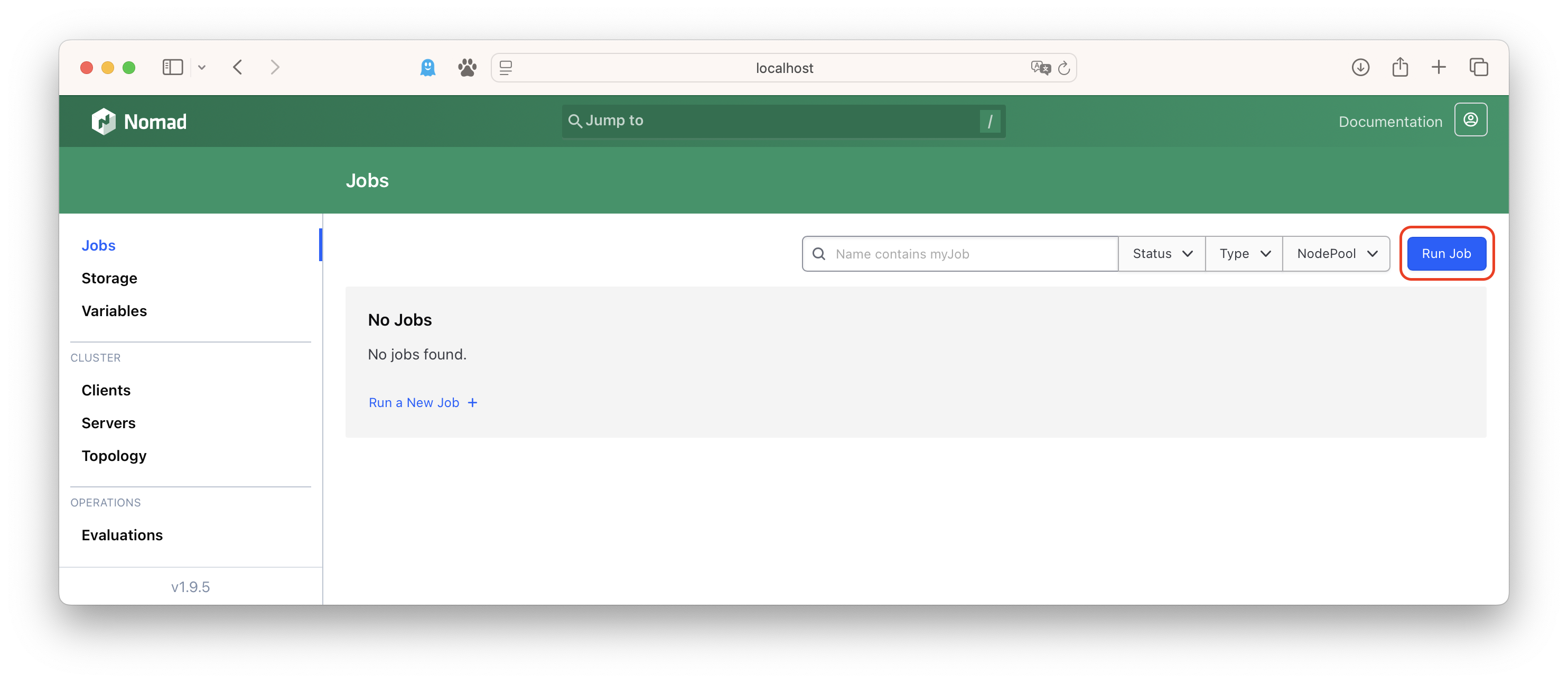Click the share icon in toolbar
This screenshot has height=683, width=1568.
pyautogui.click(x=1399, y=68)
